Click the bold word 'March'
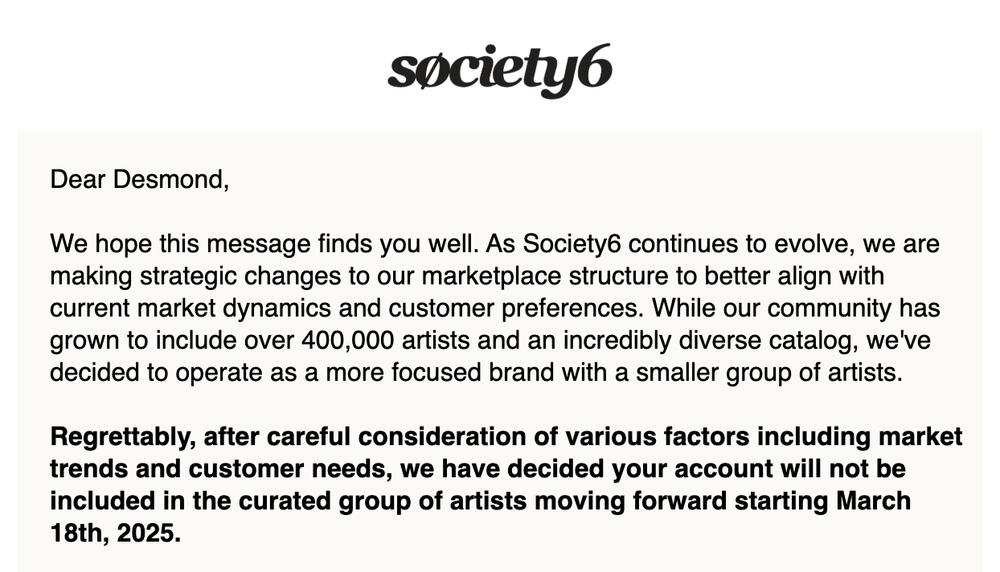 [x=873, y=501]
